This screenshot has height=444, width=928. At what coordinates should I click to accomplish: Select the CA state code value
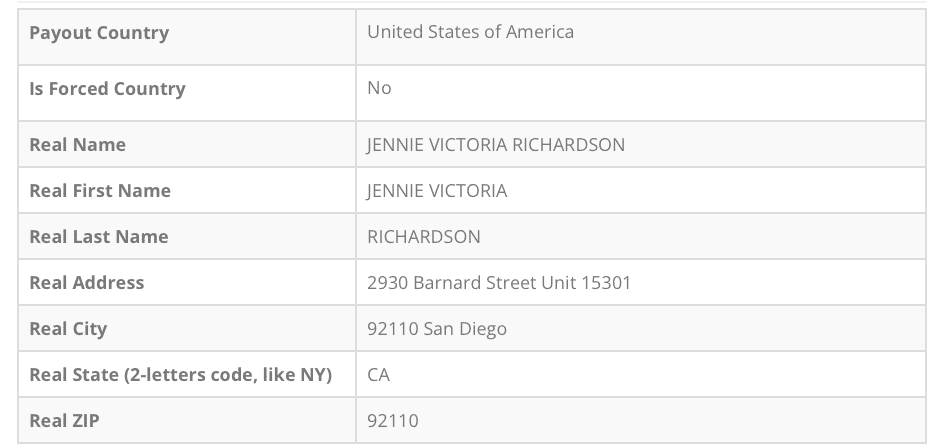(x=379, y=375)
